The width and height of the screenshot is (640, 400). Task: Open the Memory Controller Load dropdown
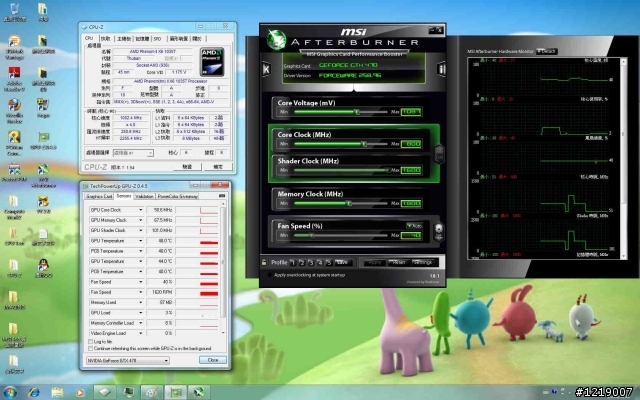point(141,323)
